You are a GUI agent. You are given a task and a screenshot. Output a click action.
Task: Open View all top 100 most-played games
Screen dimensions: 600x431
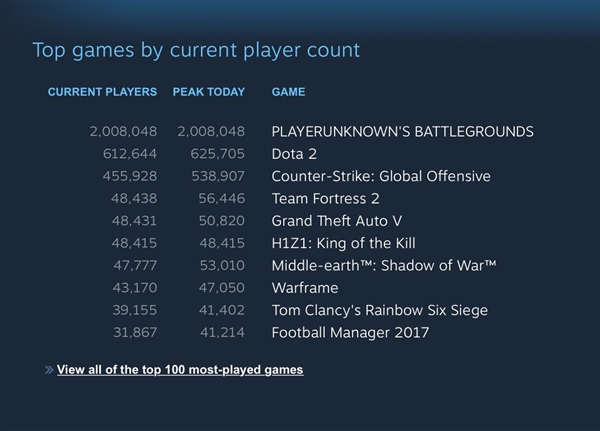[x=180, y=370]
